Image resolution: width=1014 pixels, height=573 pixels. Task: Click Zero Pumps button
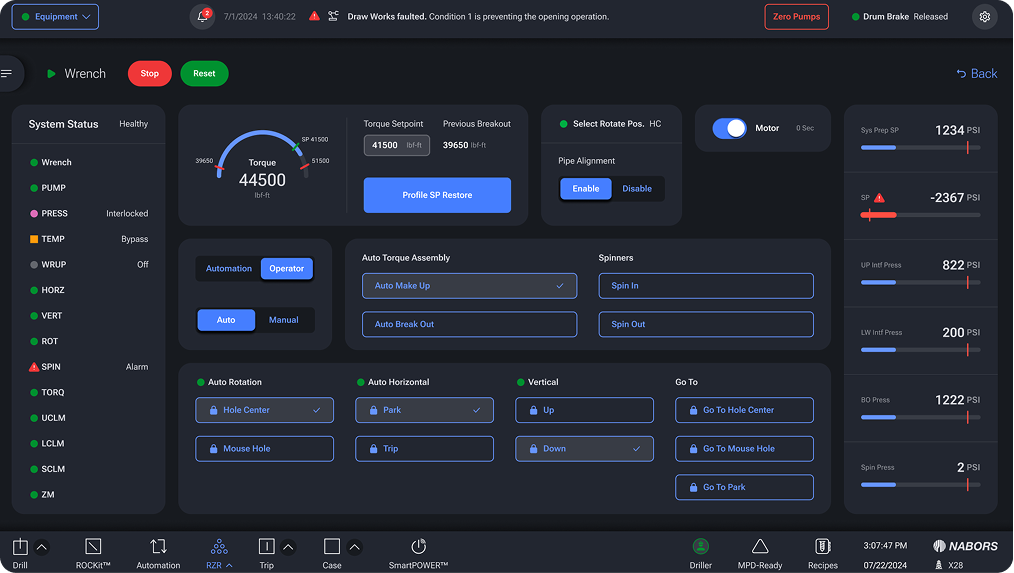796,17
